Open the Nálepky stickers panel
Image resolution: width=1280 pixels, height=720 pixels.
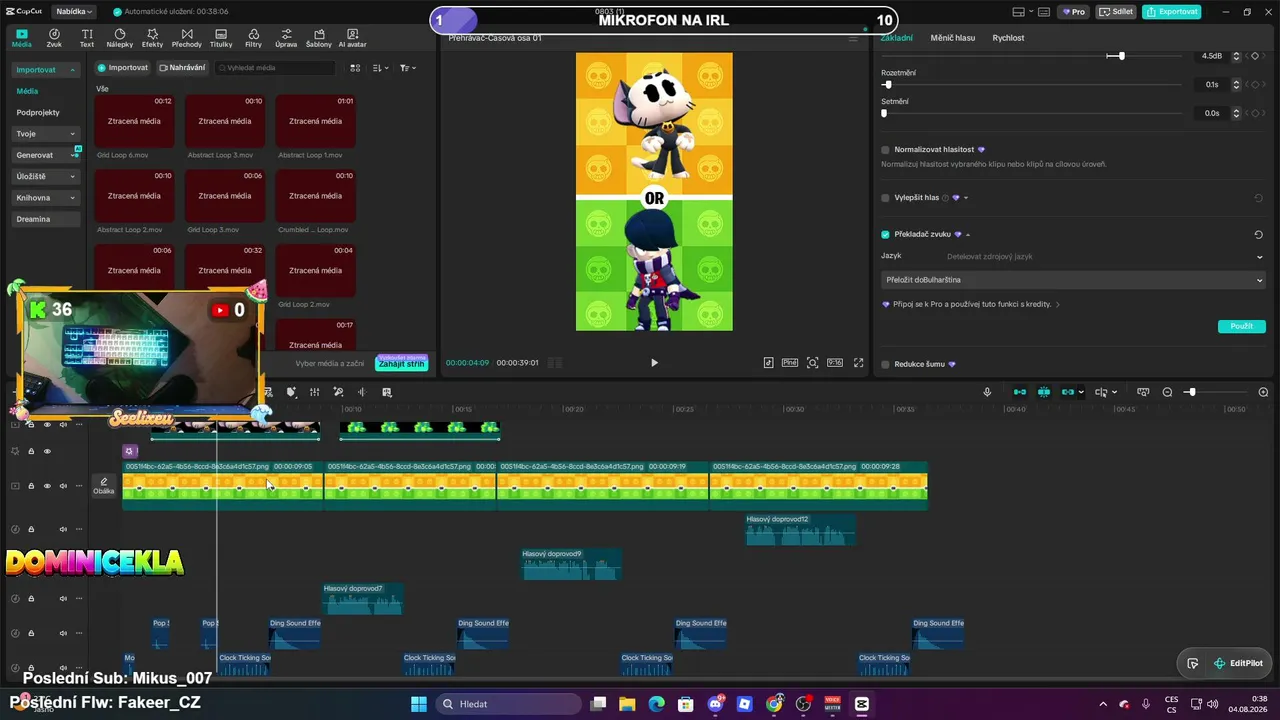(x=120, y=38)
